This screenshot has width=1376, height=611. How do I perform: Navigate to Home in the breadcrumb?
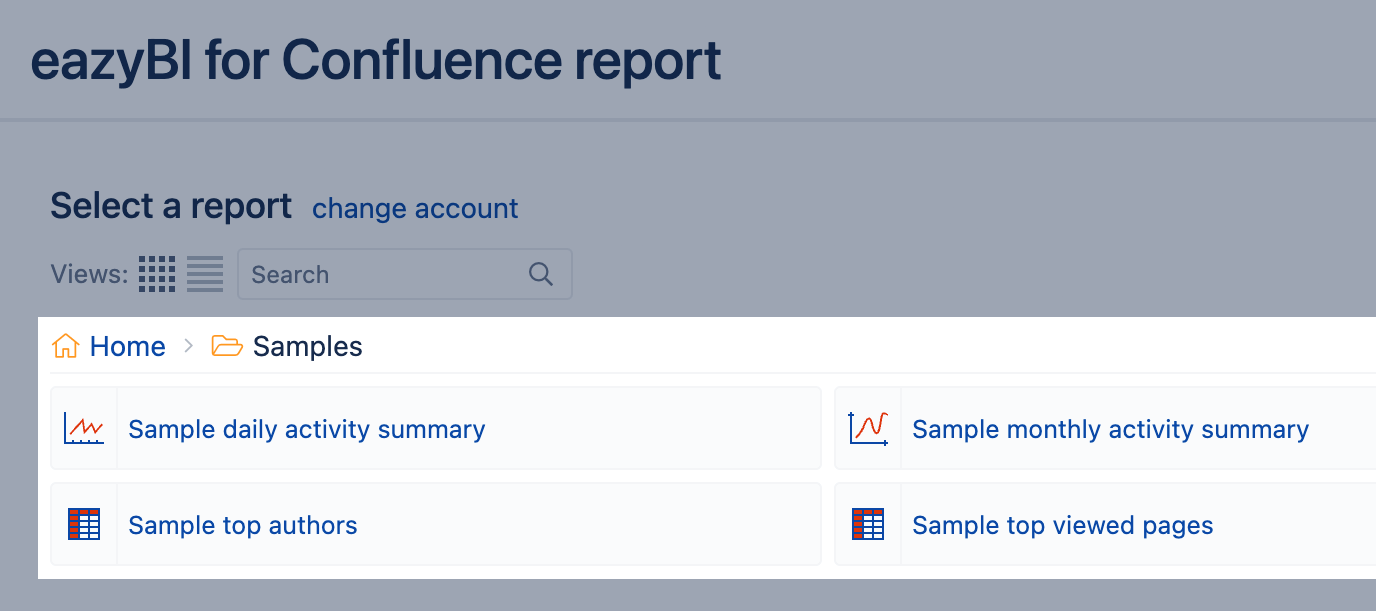click(x=129, y=345)
